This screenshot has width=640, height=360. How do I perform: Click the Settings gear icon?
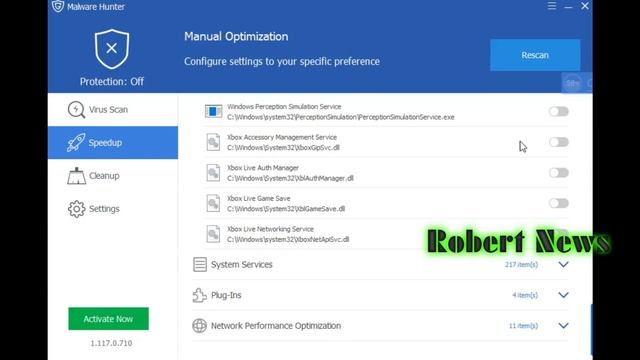click(76, 209)
